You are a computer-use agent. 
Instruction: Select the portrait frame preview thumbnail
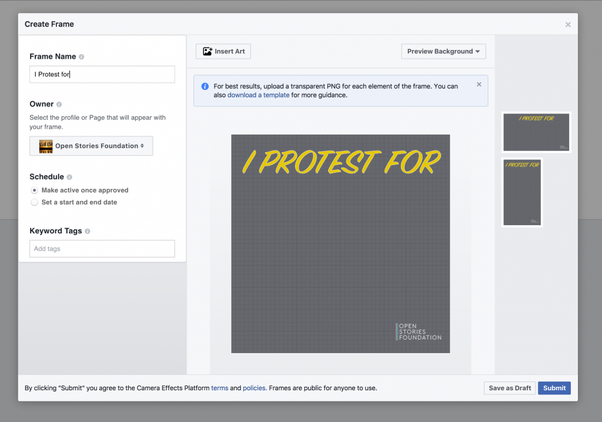click(522, 192)
